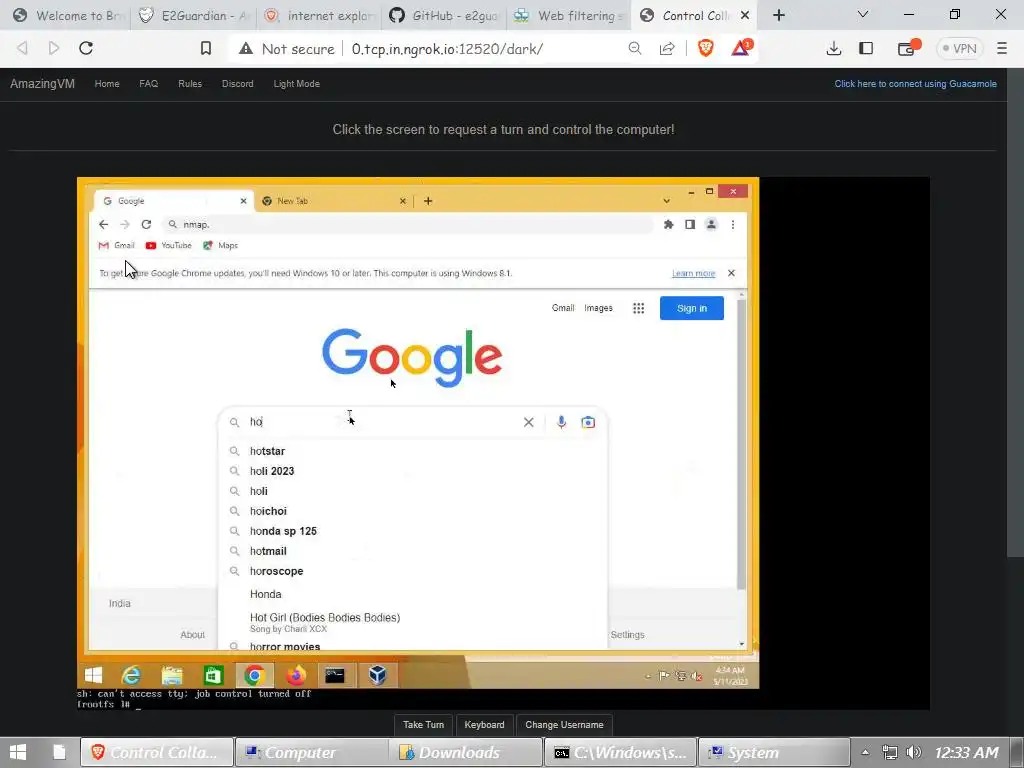
Task: Click the Learn more link in Chrome infobar
Action: pyautogui.click(x=694, y=274)
